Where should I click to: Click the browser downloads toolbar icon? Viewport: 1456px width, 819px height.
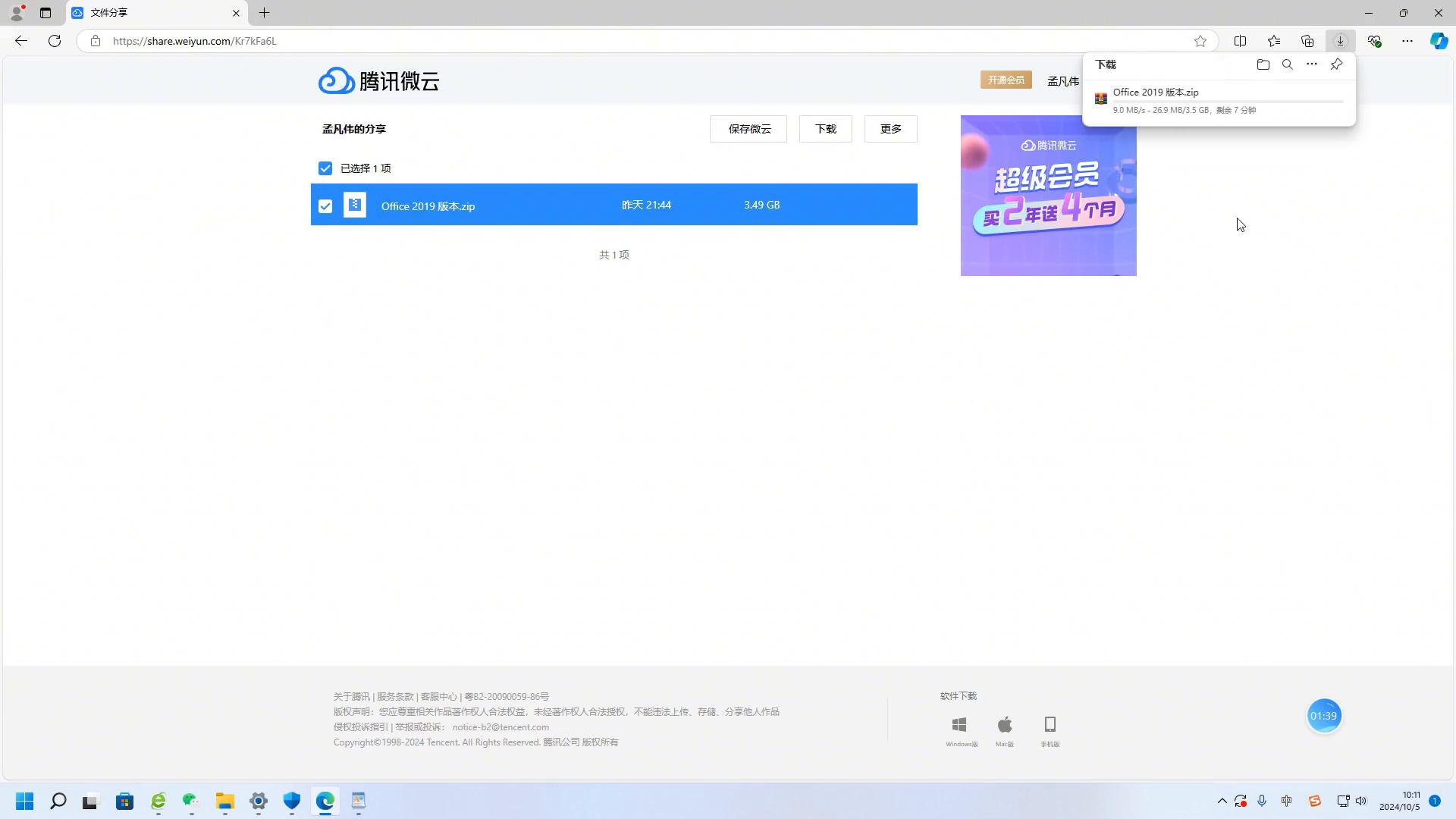1340,41
